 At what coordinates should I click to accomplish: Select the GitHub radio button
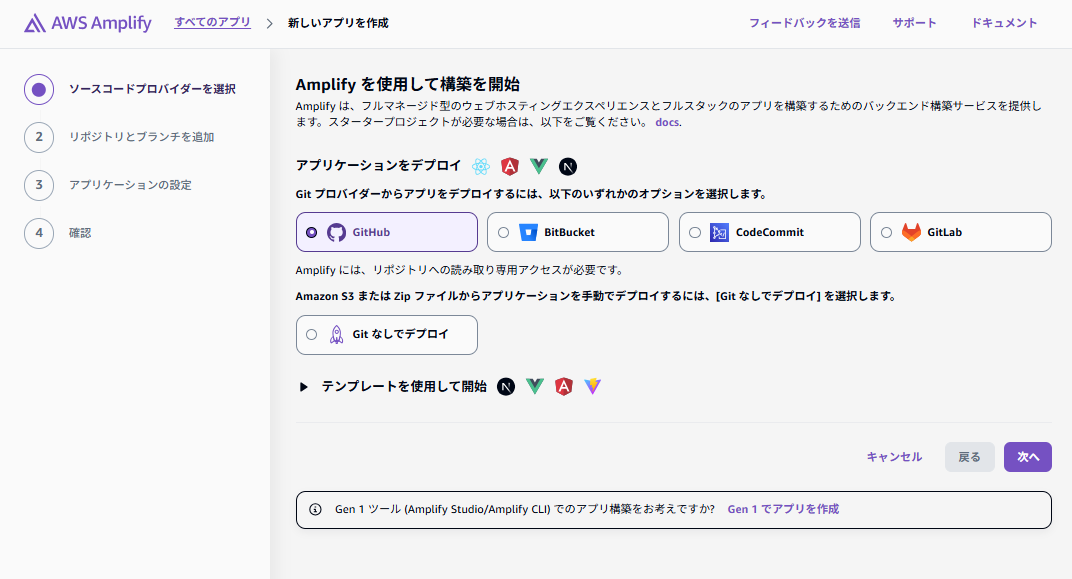[x=312, y=232]
